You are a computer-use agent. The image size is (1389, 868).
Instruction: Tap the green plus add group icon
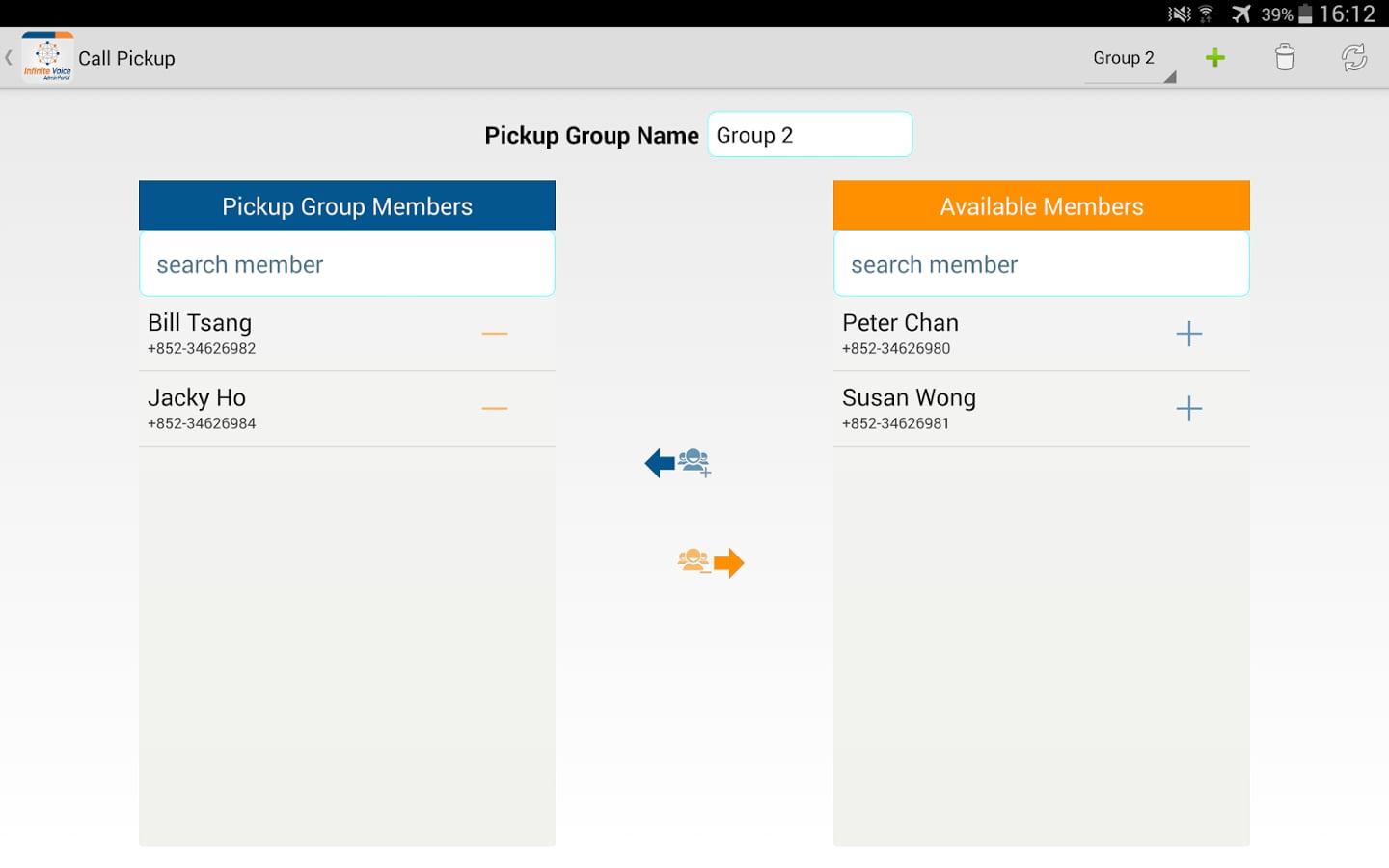coord(1215,58)
